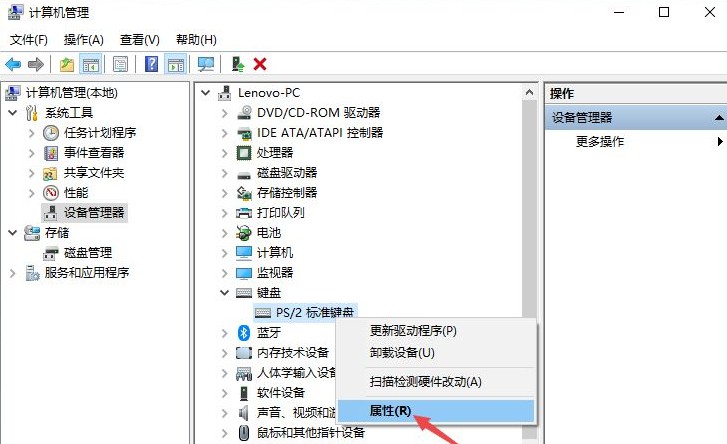Click the 共享文件夹 folder icon
The height and width of the screenshot is (444, 727).
tap(50, 173)
